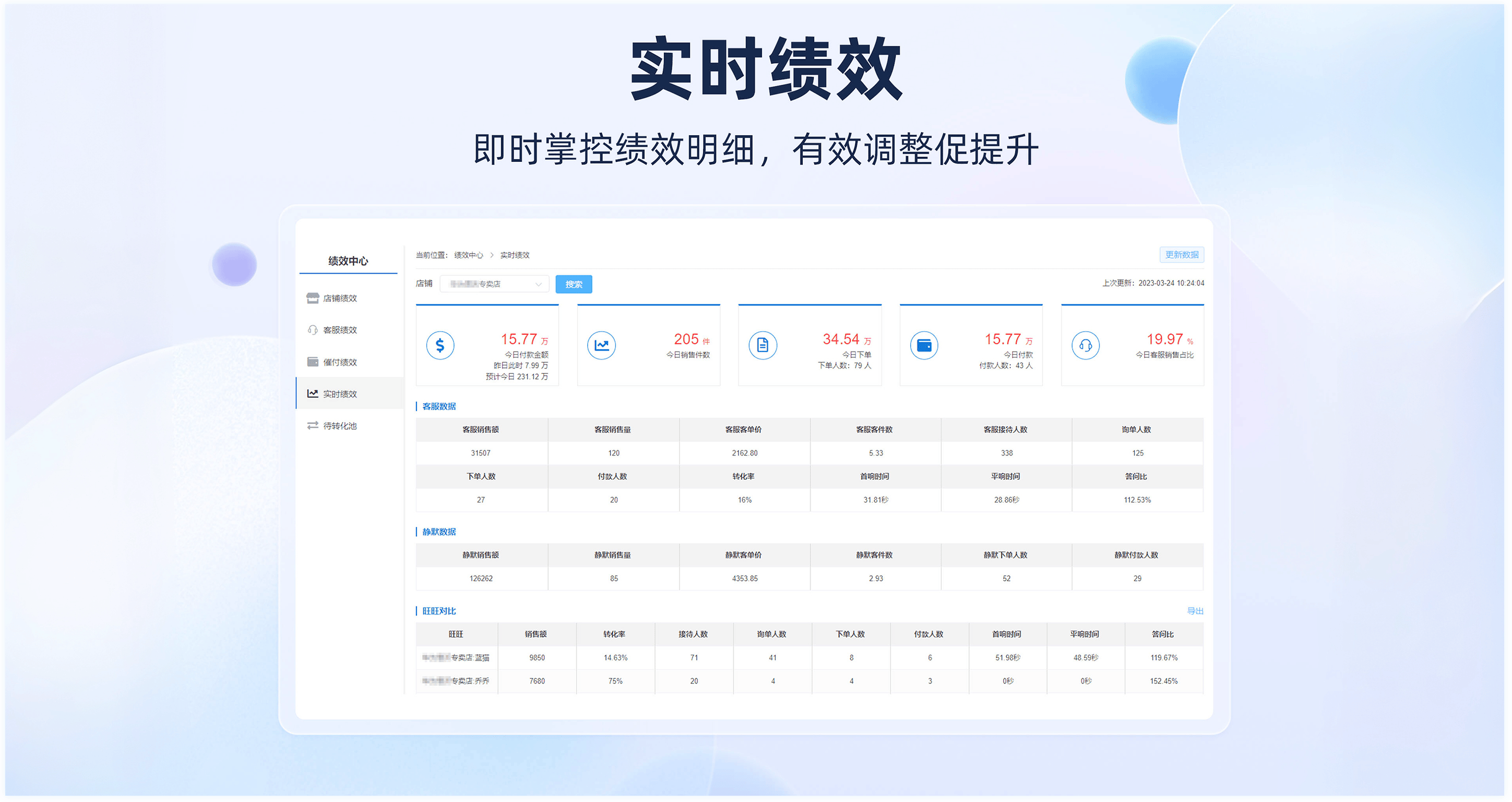Screen dimensions: 1512x802
Task: Click the store icon beside 店铺绩效
Action: click(312, 298)
